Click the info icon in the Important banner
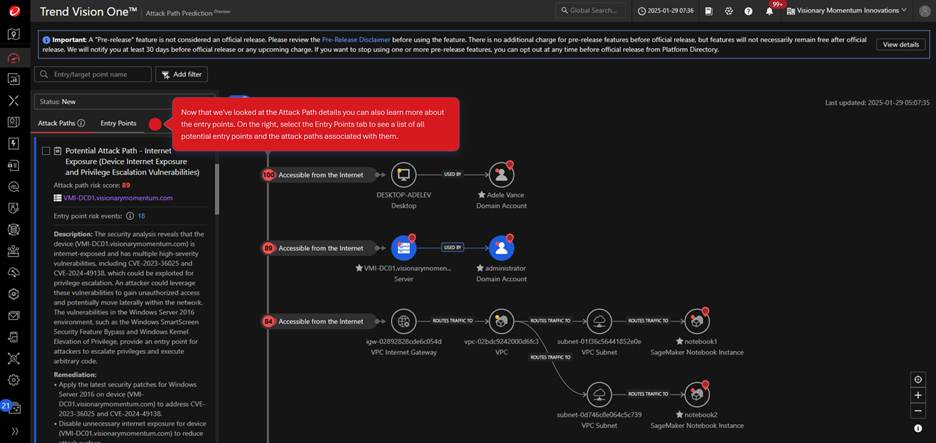936x443 pixels. point(46,39)
